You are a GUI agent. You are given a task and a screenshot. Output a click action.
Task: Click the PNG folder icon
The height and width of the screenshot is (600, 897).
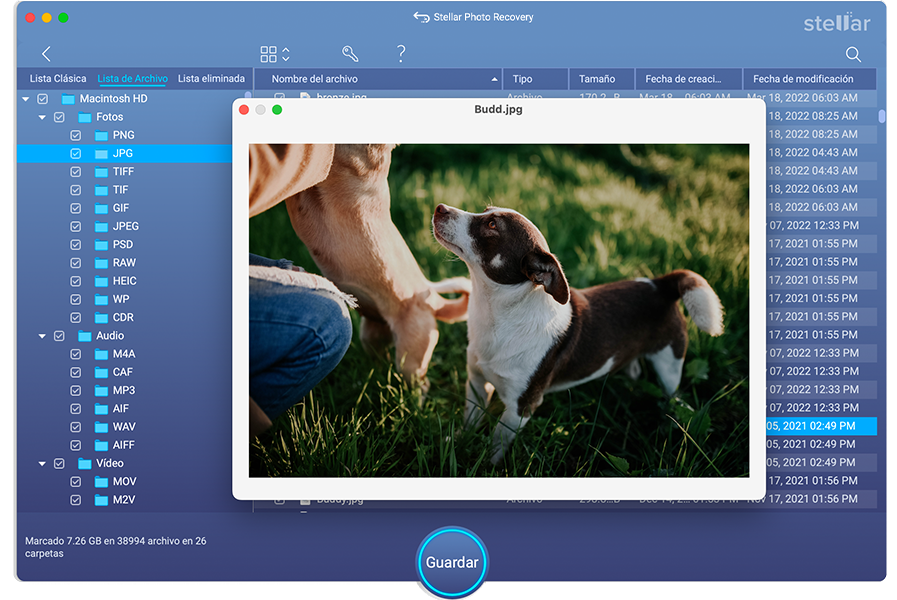pos(101,136)
